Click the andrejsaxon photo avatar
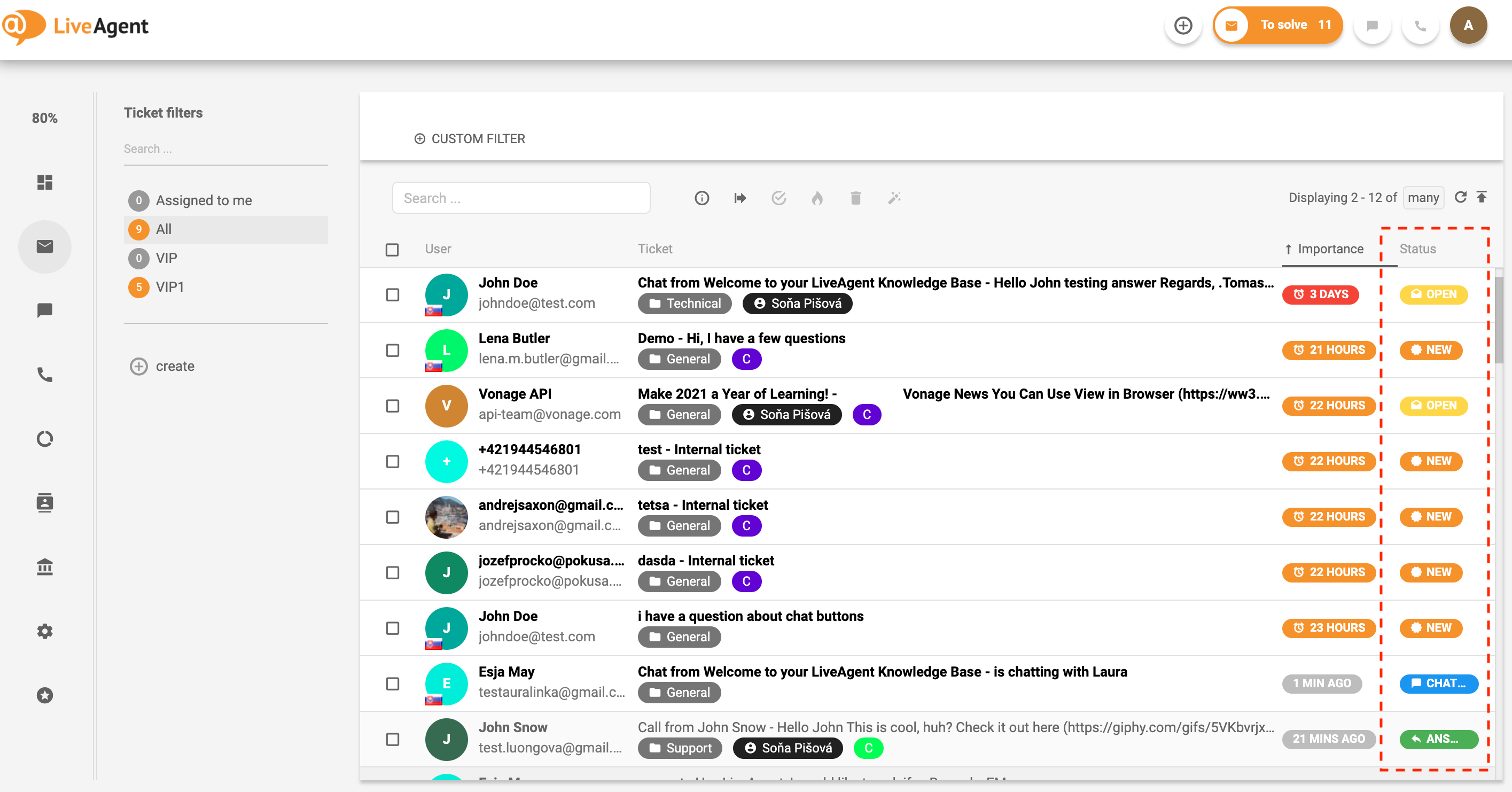The width and height of the screenshot is (1512, 792). tap(446, 517)
